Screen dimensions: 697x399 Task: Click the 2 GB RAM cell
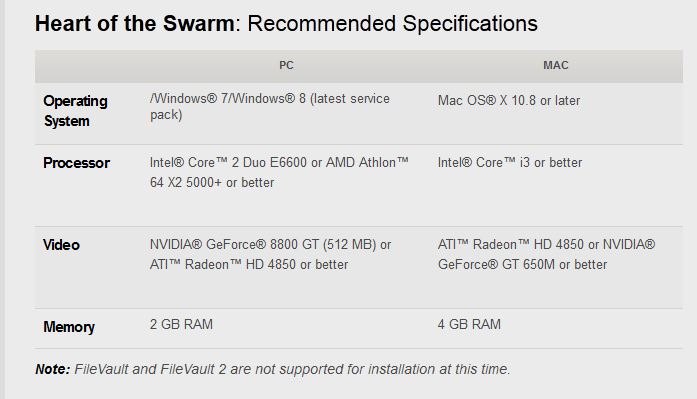pos(181,324)
